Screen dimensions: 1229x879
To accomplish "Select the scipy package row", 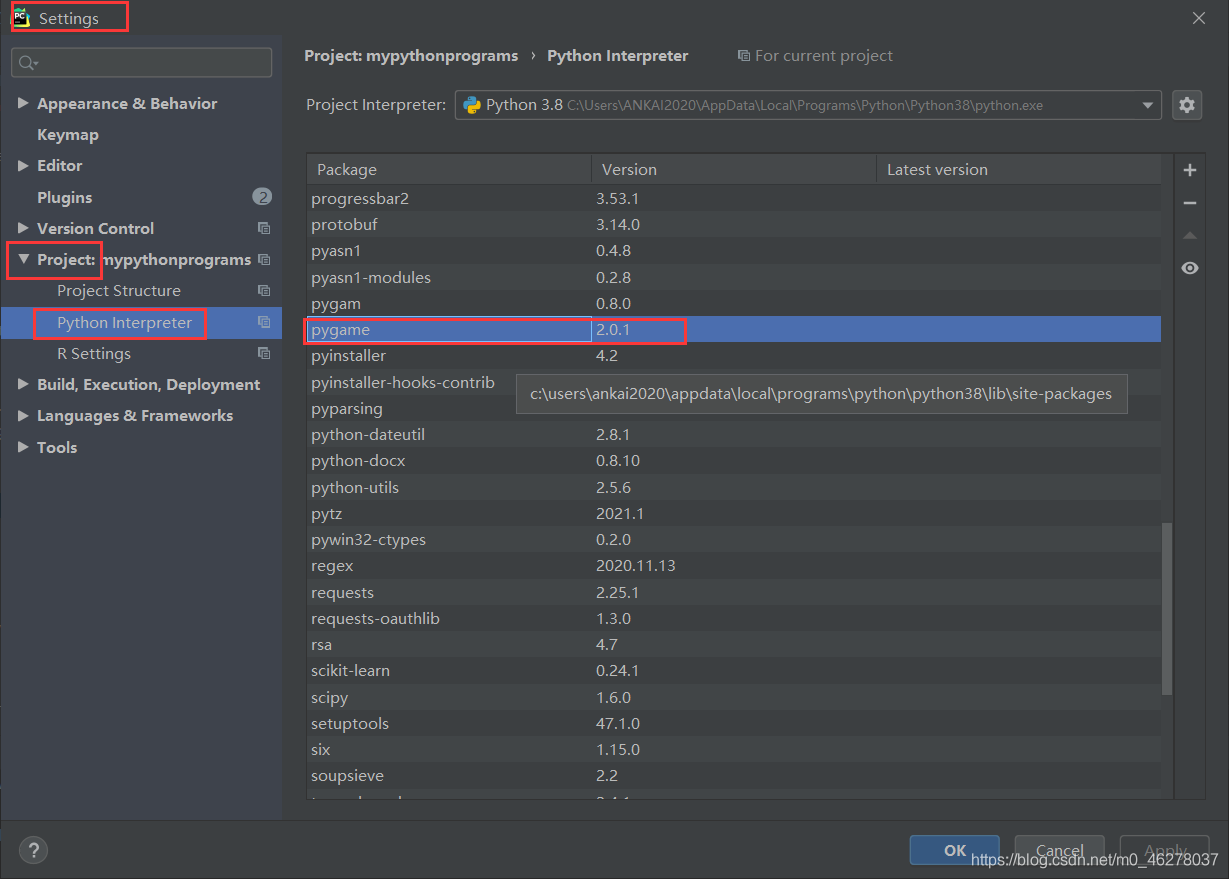I will coord(734,697).
